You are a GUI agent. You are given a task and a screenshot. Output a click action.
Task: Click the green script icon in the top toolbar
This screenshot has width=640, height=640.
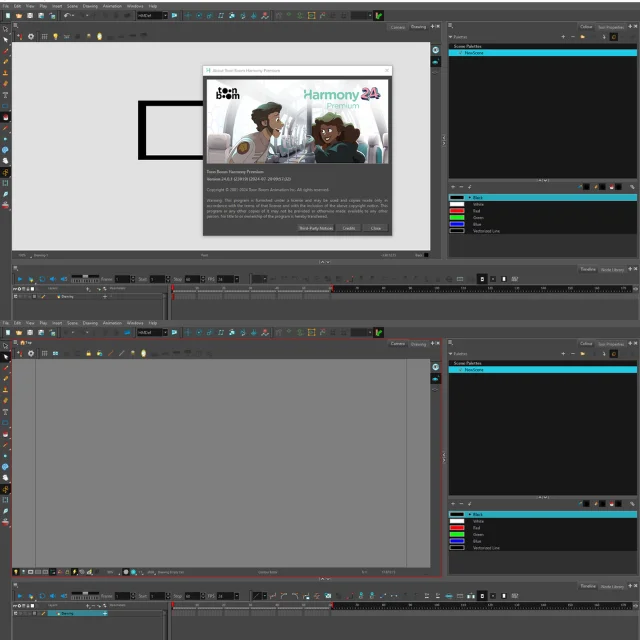coord(379,16)
